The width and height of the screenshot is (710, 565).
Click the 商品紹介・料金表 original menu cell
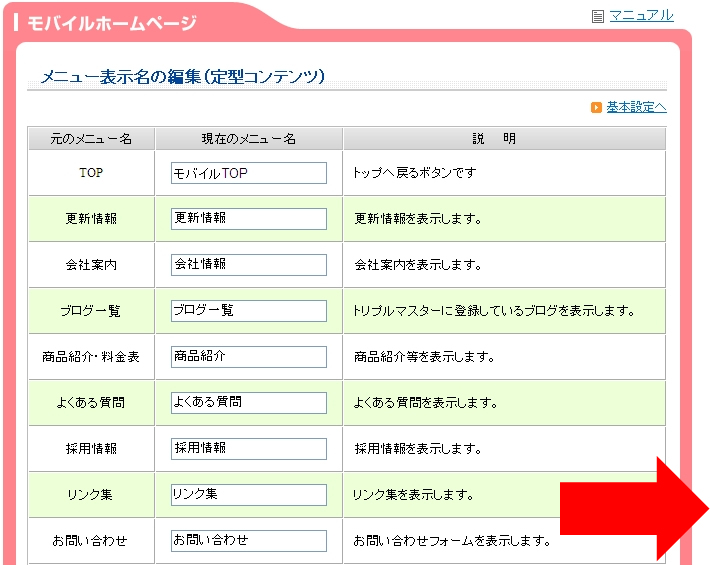pyautogui.click(x=91, y=357)
